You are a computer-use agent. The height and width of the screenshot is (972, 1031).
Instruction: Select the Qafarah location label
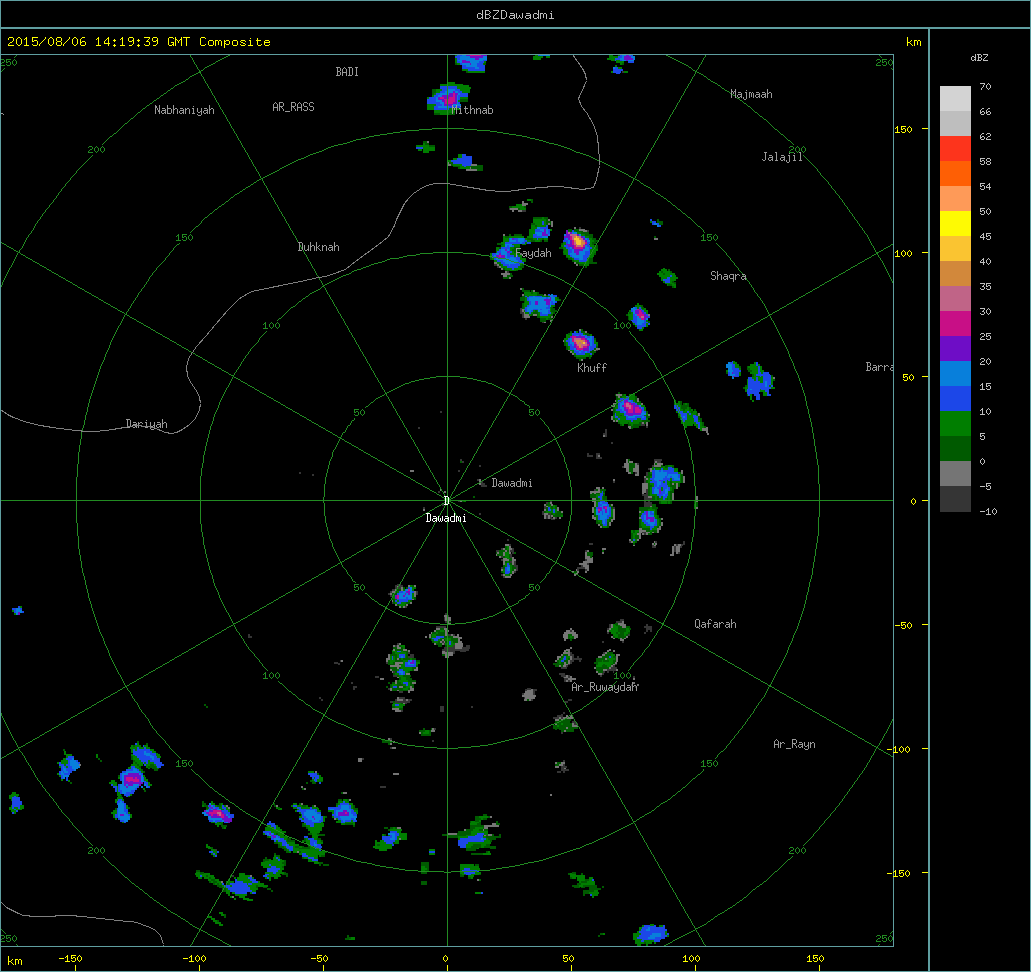715,624
